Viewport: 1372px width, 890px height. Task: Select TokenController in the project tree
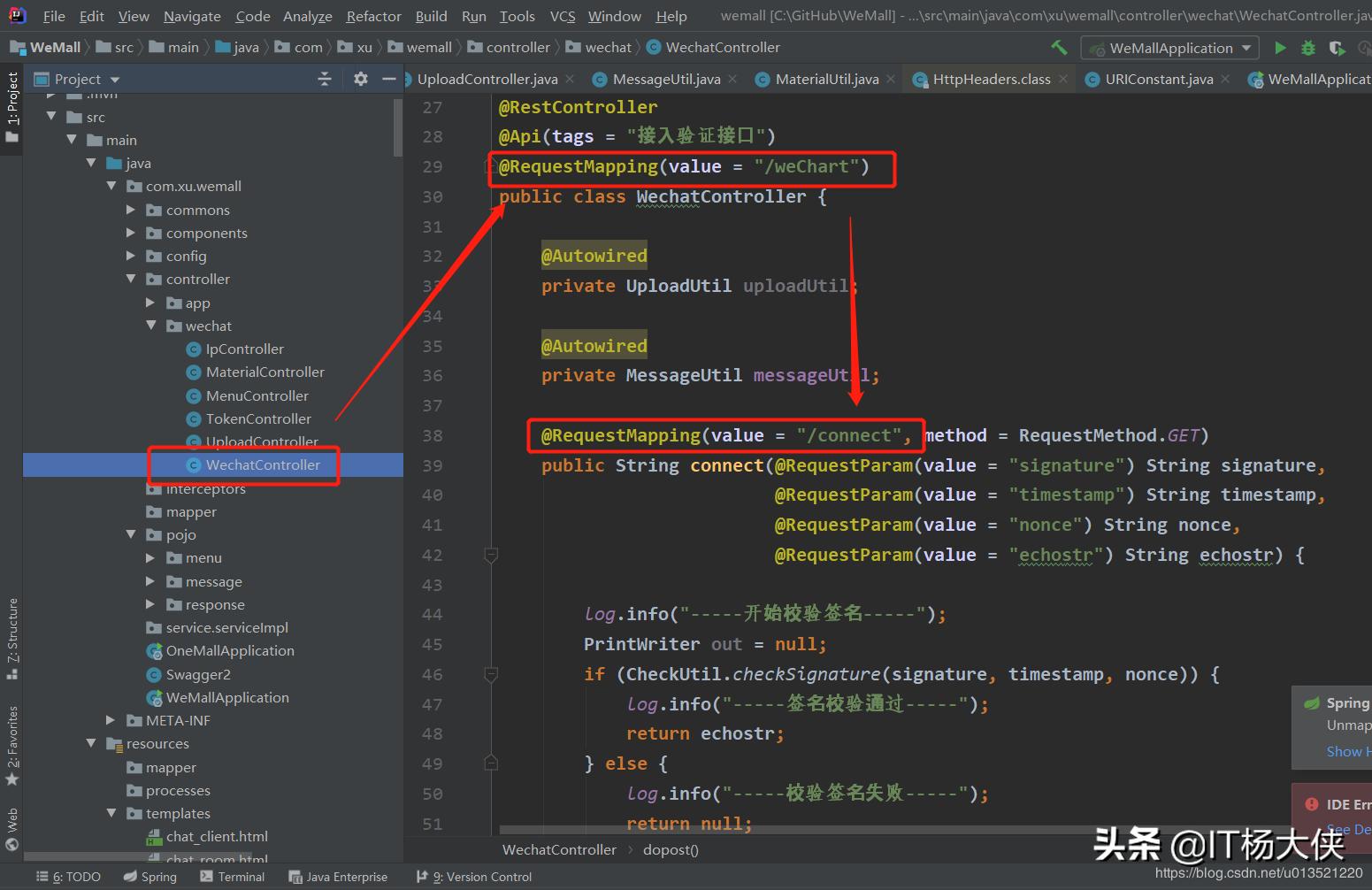(258, 418)
